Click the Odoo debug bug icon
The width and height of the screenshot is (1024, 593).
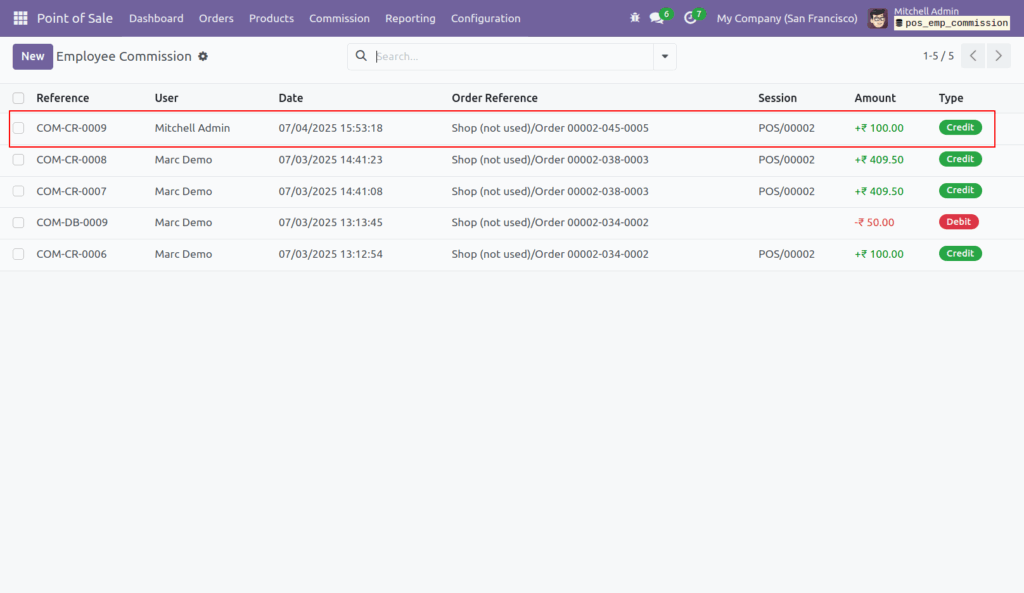click(x=634, y=18)
